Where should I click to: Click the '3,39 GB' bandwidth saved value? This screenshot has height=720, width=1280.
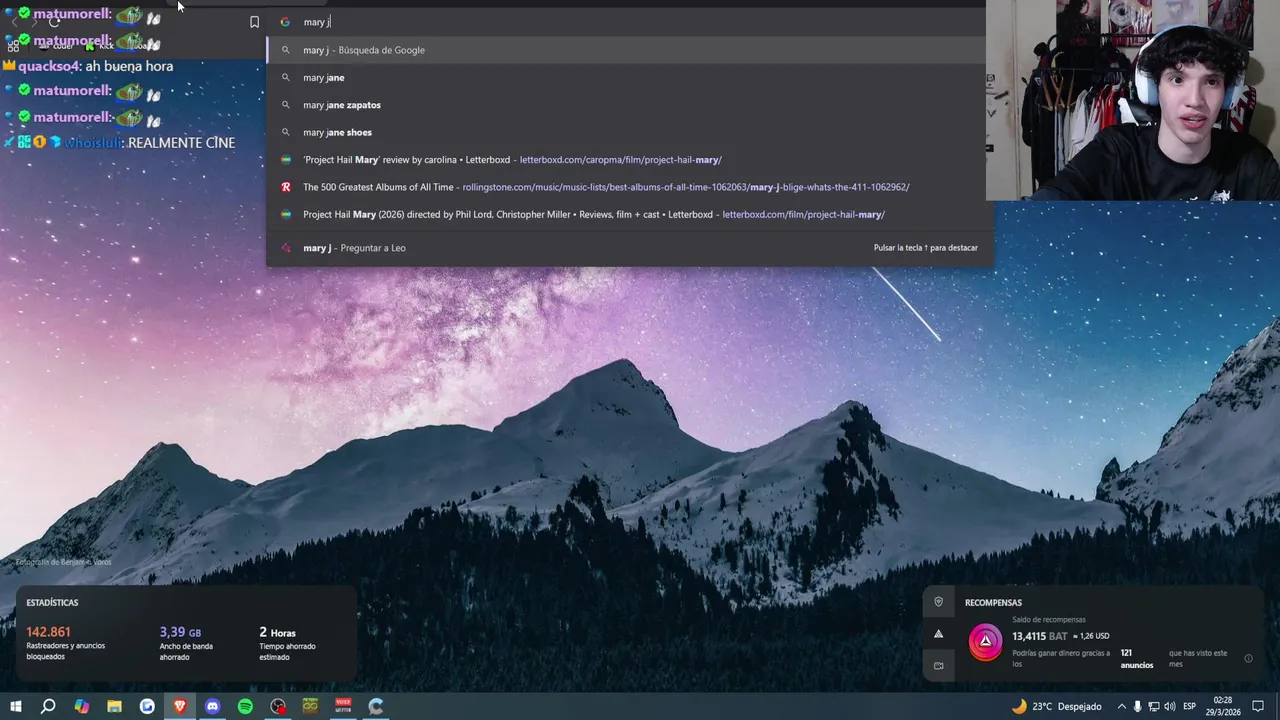coord(180,632)
